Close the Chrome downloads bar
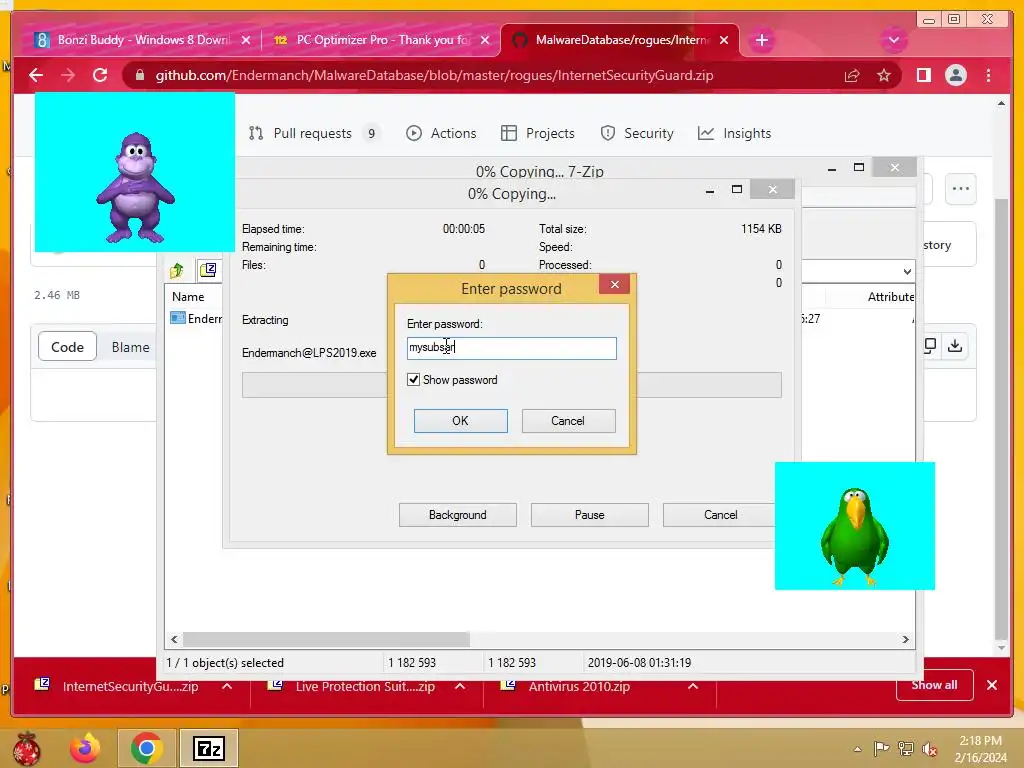Image resolution: width=1024 pixels, height=768 pixels. pos(991,685)
